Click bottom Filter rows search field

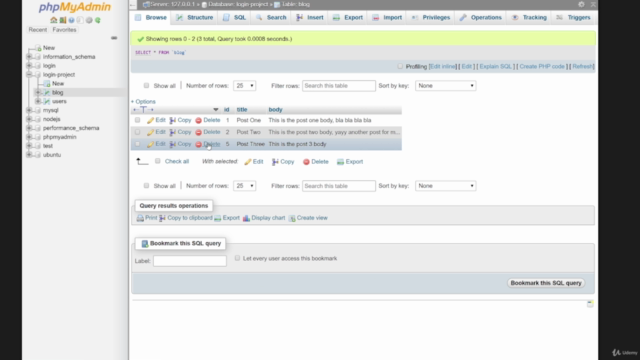(339, 186)
